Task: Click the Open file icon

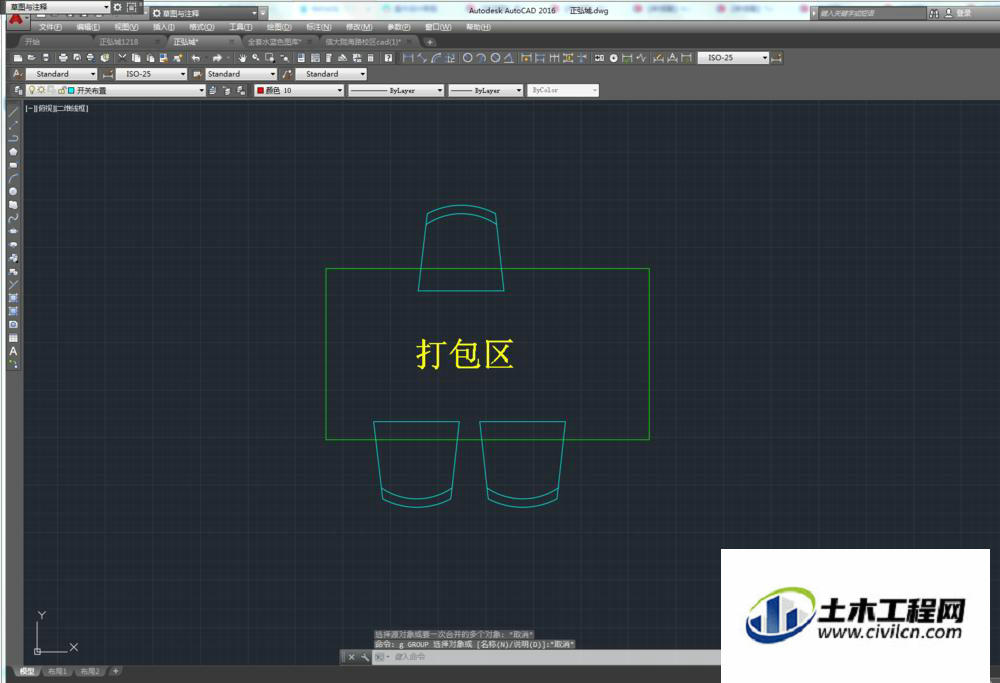Action: click(x=31, y=58)
